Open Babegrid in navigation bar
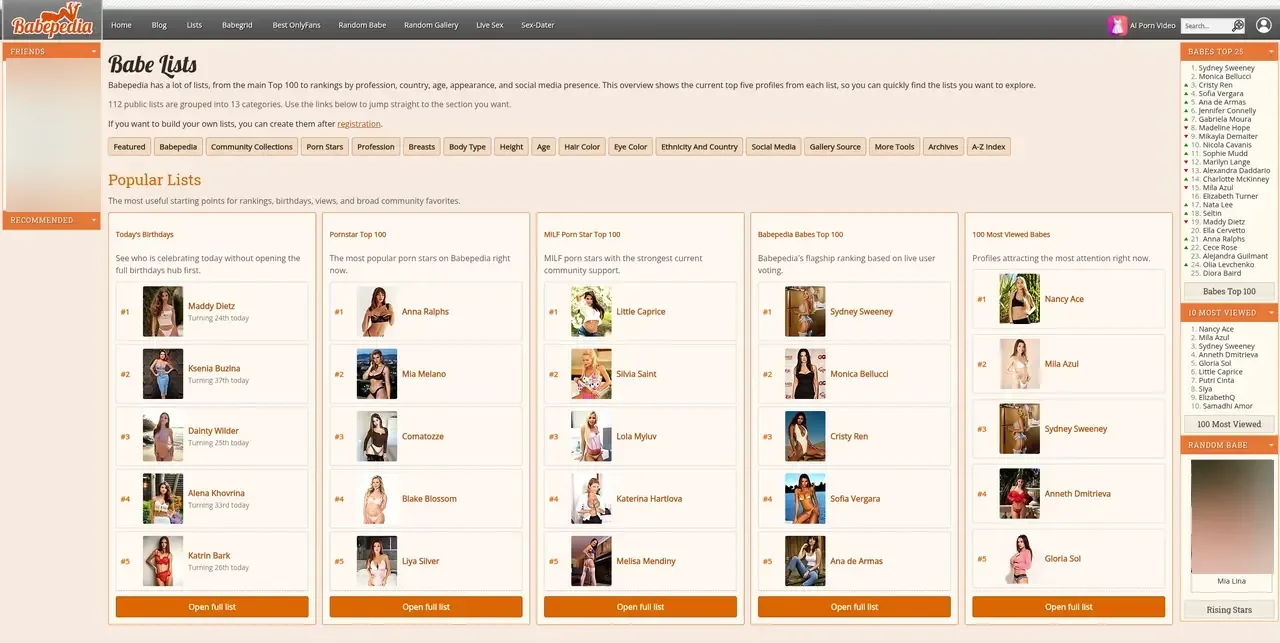Viewport: 1280px width, 643px height. 237,25
